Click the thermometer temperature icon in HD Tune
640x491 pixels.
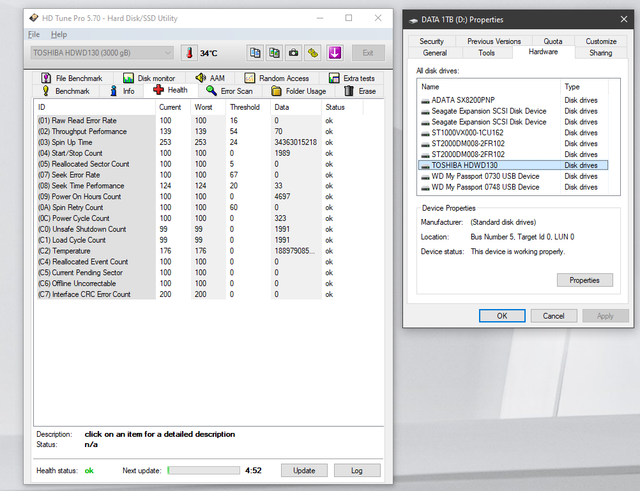pos(189,53)
